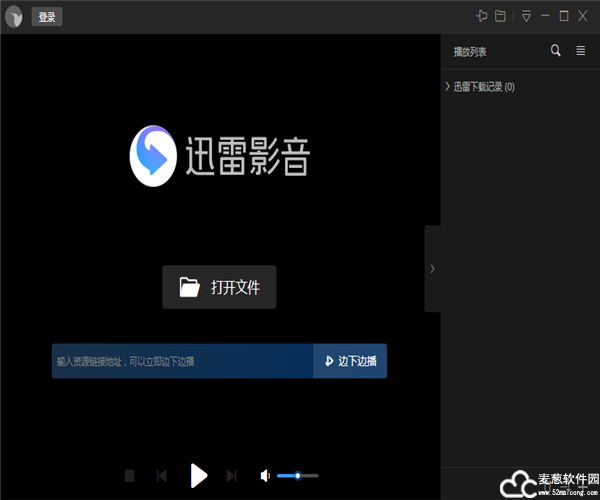Click the 边下边播 play-while-downloading button

point(350,361)
